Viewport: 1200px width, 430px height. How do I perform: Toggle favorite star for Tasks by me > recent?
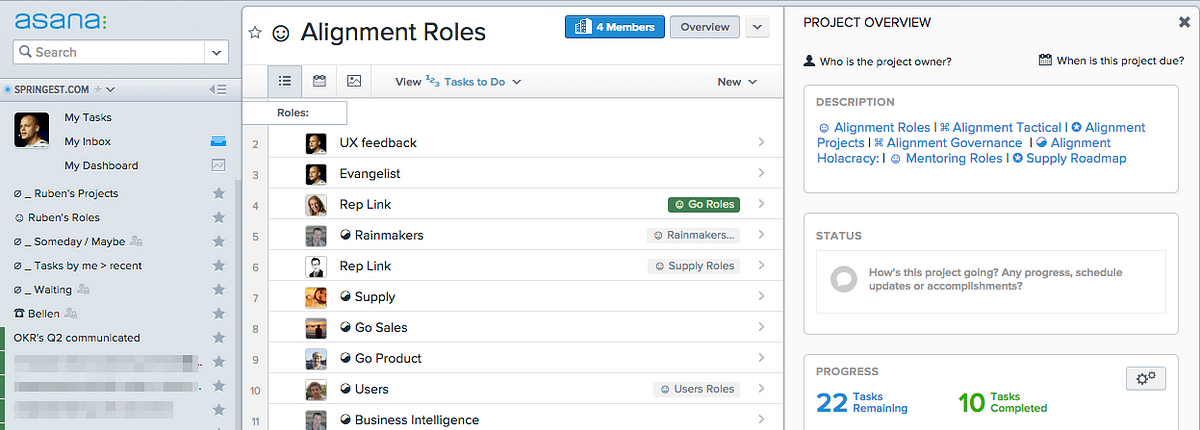[219, 265]
